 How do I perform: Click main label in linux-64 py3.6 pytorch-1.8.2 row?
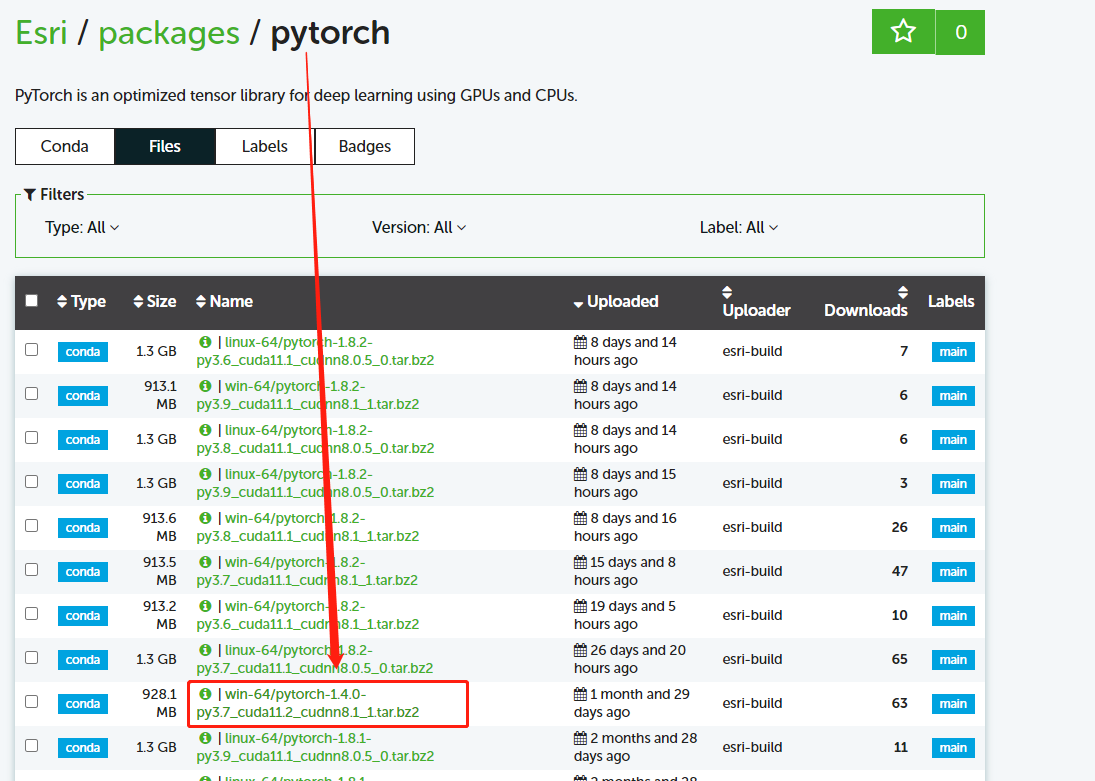tap(953, 351)
